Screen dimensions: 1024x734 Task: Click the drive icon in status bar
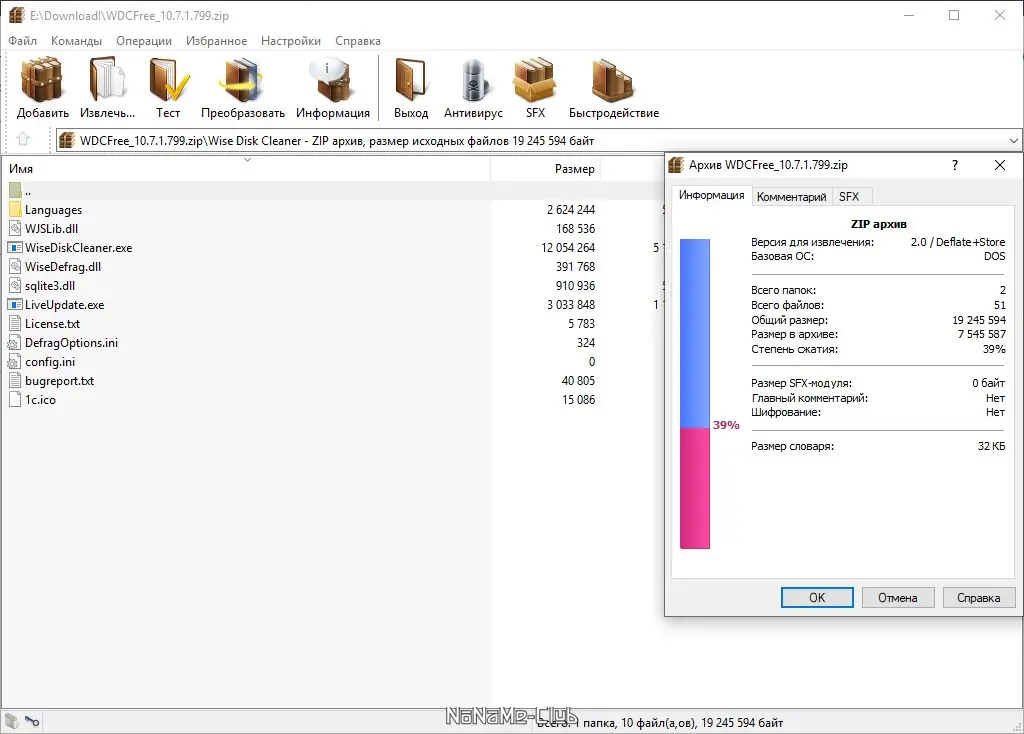[x=12, y=721]
